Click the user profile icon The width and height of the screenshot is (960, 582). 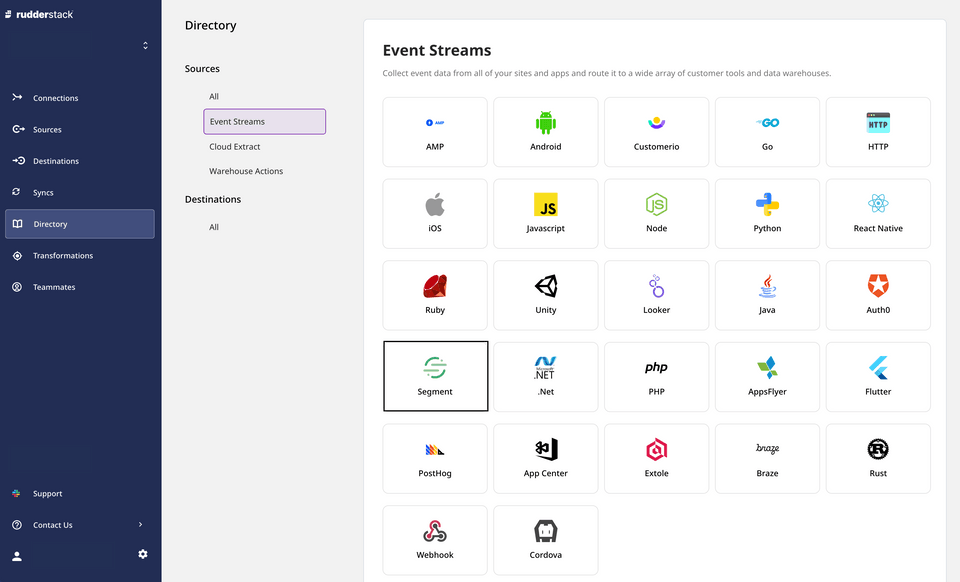17,556
